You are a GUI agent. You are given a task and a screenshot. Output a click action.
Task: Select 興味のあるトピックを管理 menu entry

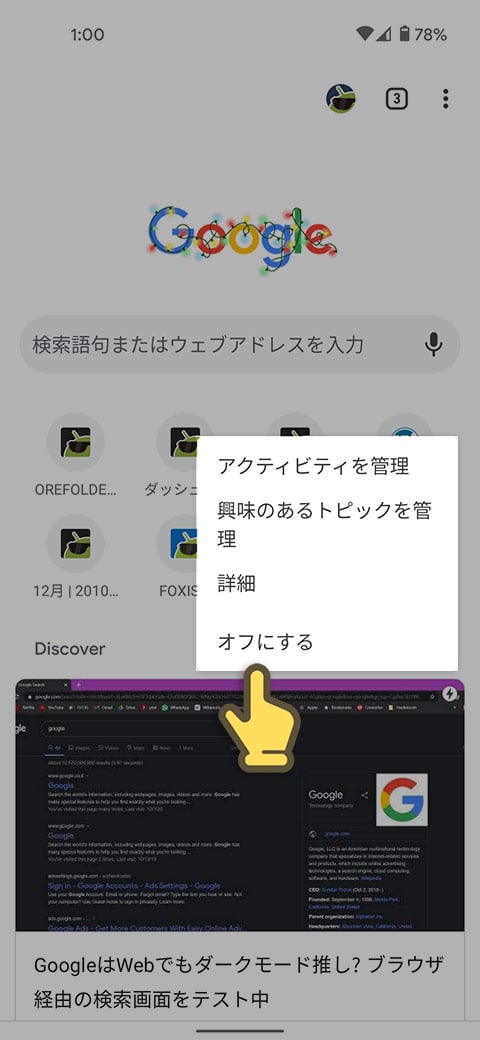[x=326, y=525]
